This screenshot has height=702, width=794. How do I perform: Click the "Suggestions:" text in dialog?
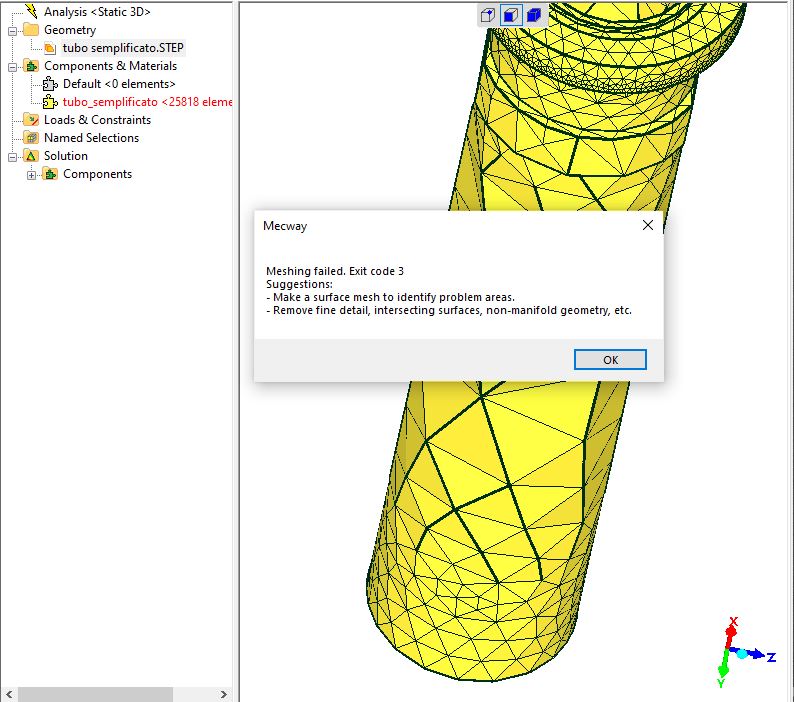299,284
